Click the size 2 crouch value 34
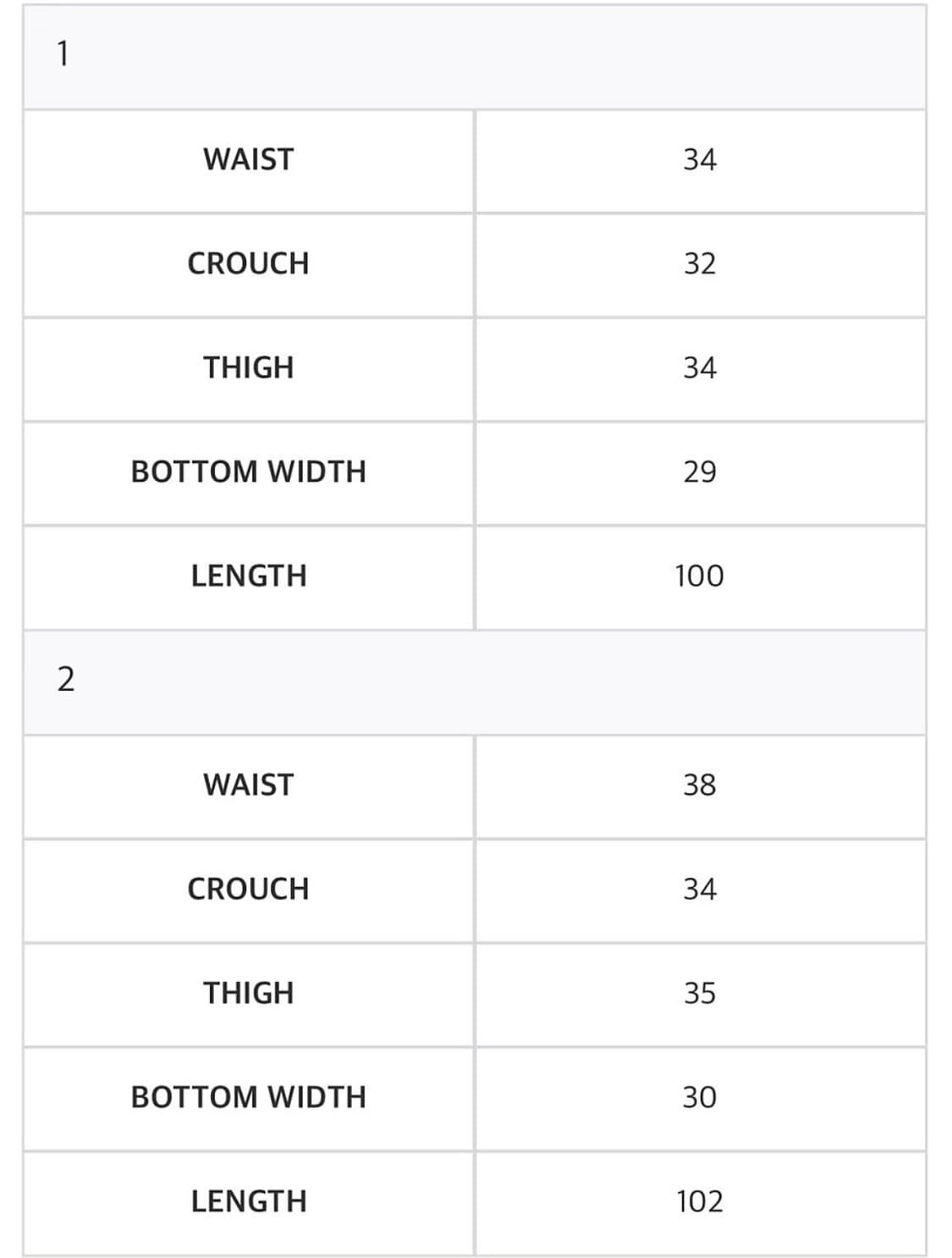Image resolution: width=952 pixels, height=1258 pixels. point(700,890)
